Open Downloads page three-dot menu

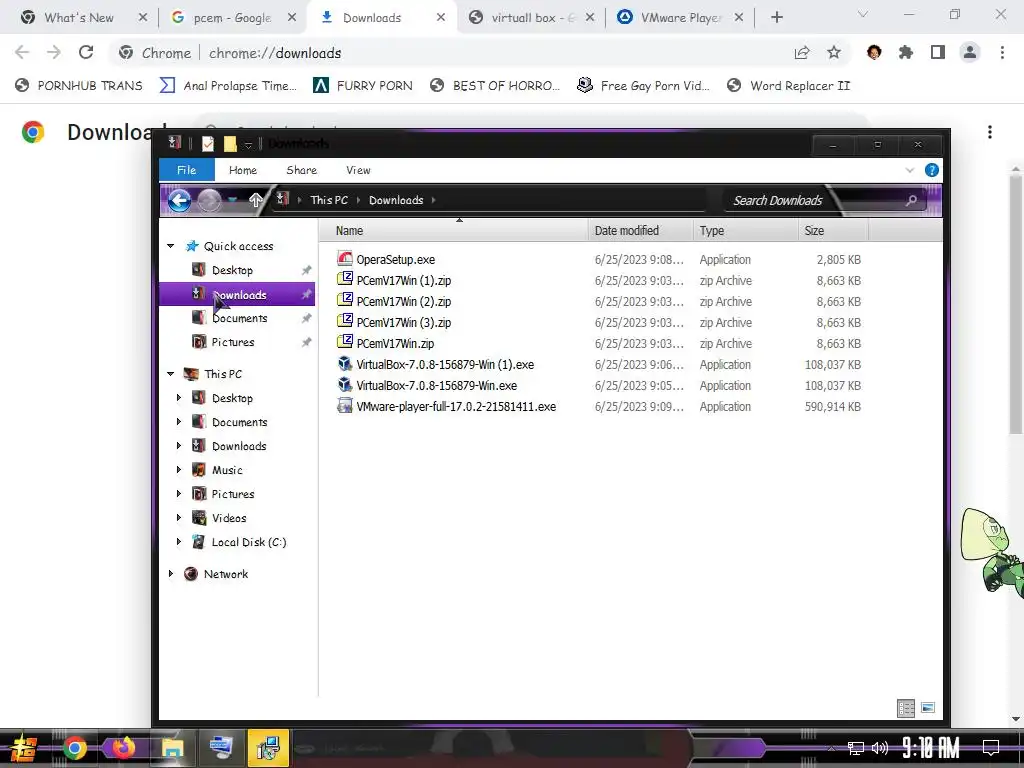click(x=990, y=133)
